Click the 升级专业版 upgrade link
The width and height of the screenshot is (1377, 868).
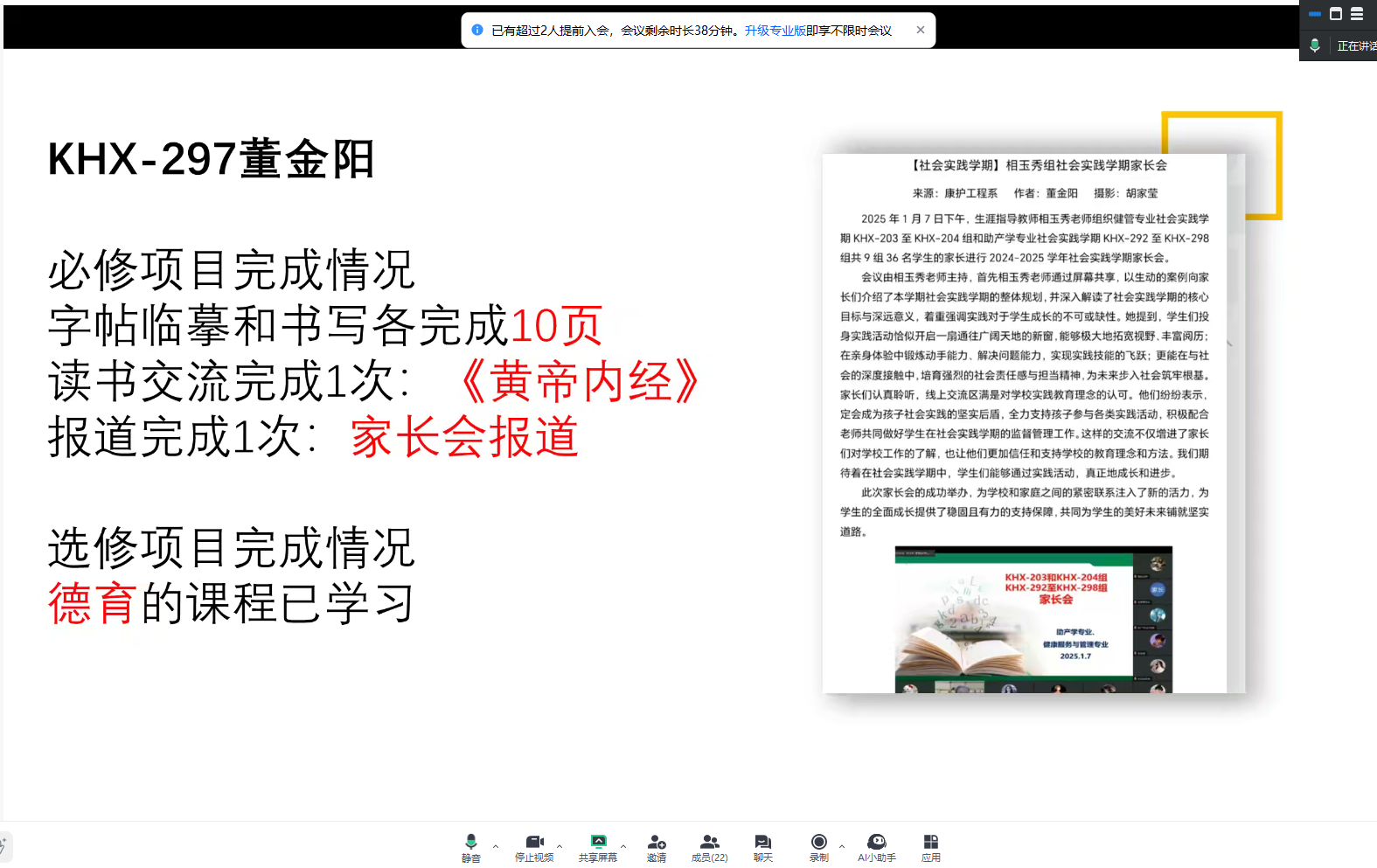coord(775,31)
